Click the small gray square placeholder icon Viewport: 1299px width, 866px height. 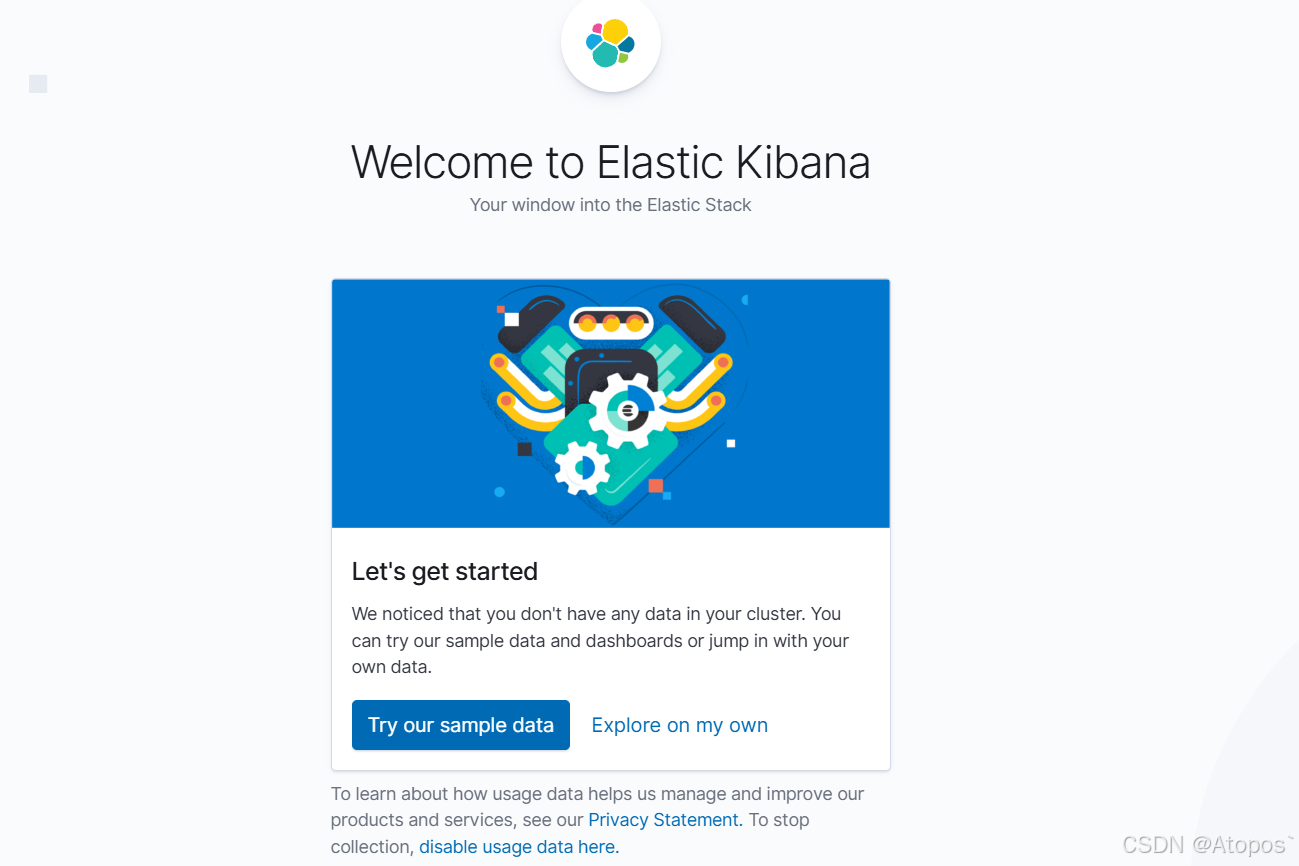coord(38,84)
